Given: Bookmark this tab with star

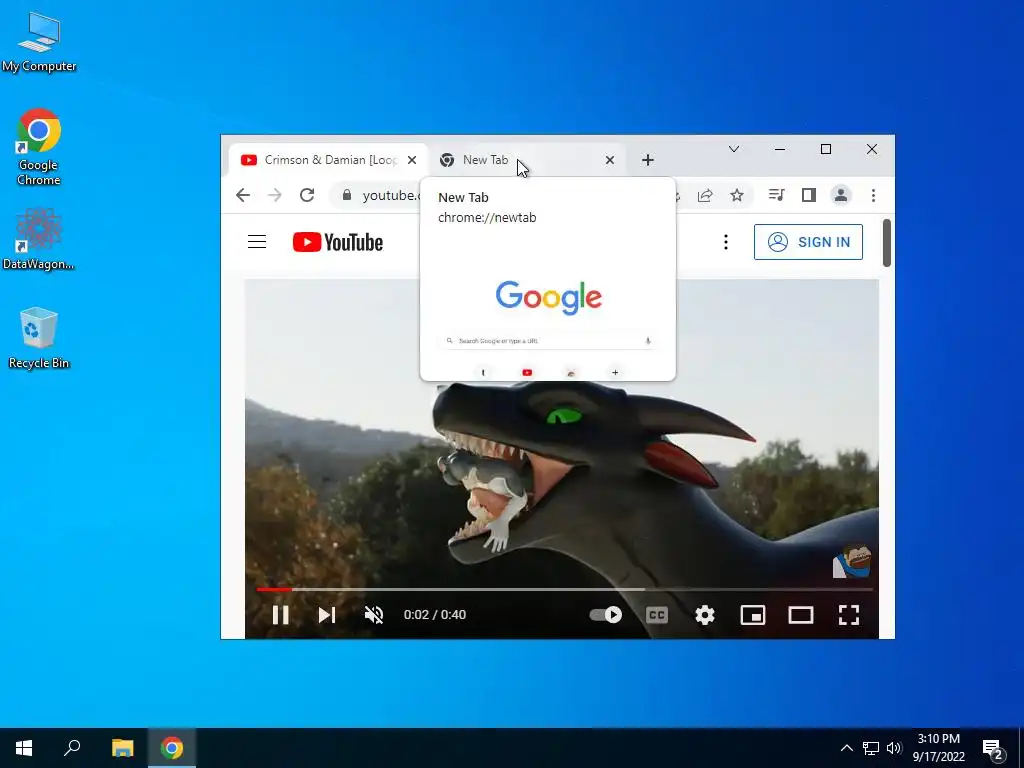Looking at the screenshot, I should tap(737, 195).
